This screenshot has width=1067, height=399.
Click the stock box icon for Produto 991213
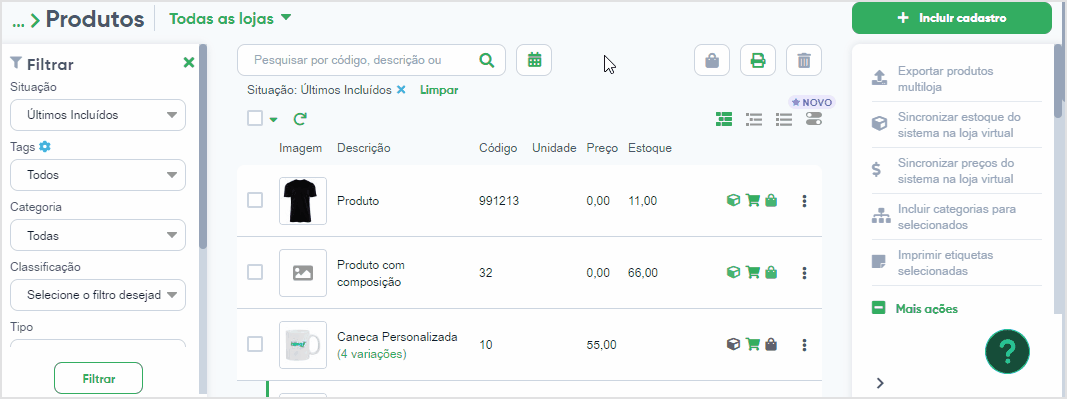[x=734, y=200]
